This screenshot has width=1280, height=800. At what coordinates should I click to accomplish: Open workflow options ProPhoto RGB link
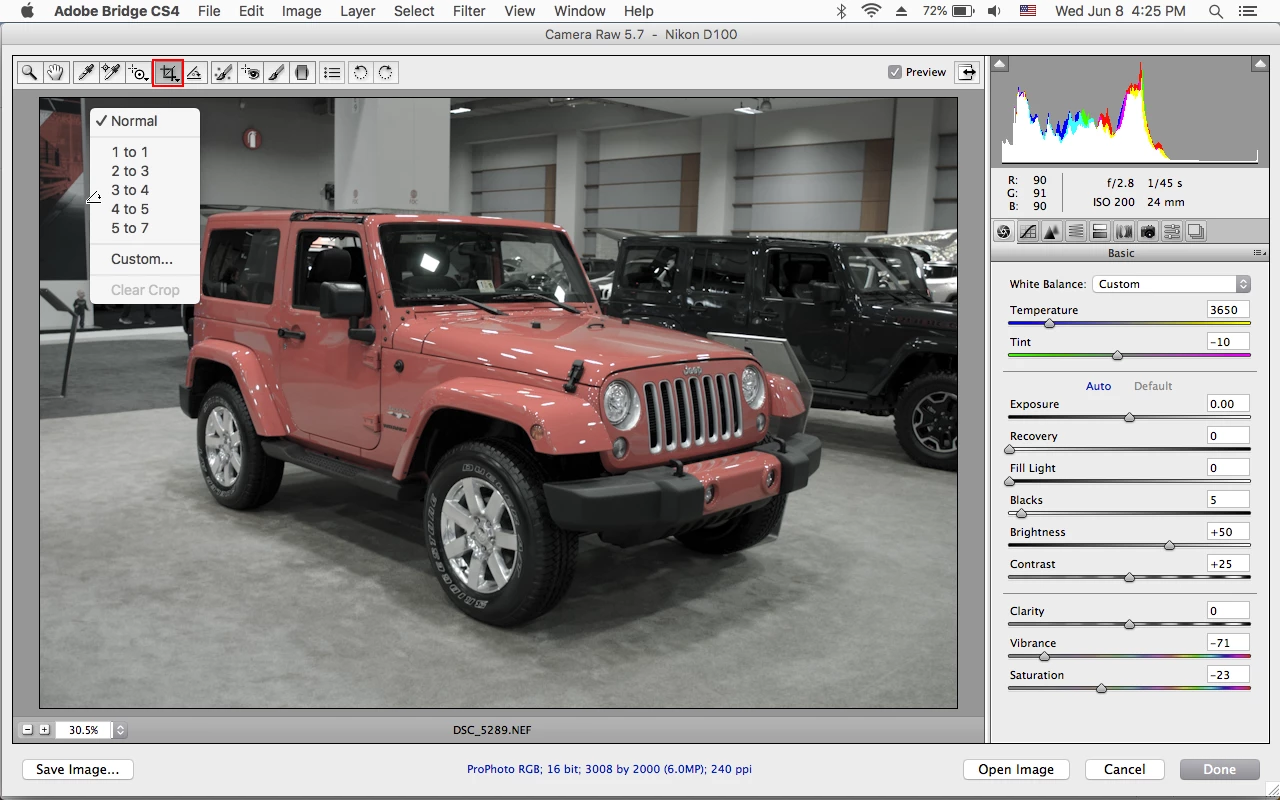(x=609, y=769)
